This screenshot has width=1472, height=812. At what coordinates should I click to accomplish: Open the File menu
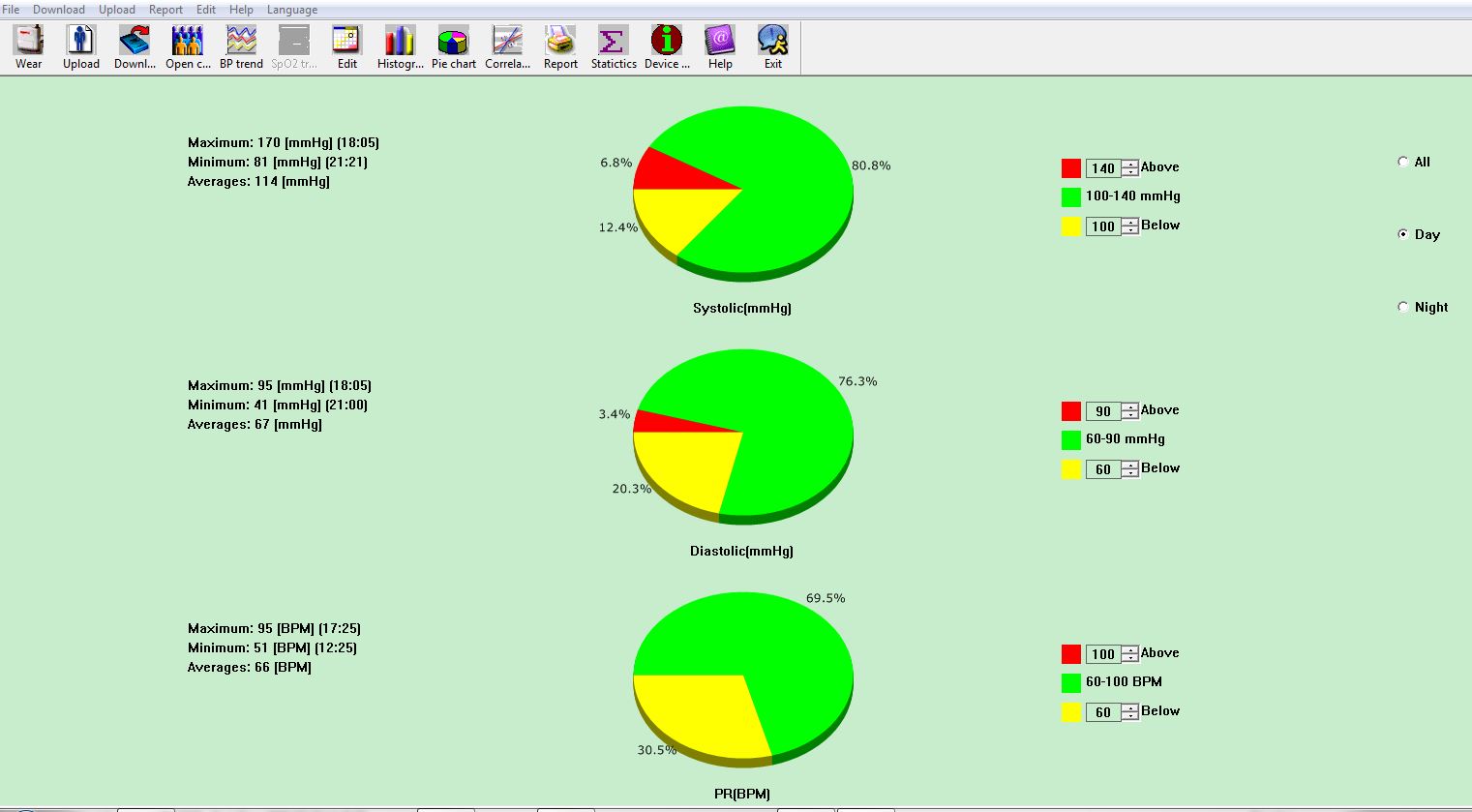click(x=11, y=10)
